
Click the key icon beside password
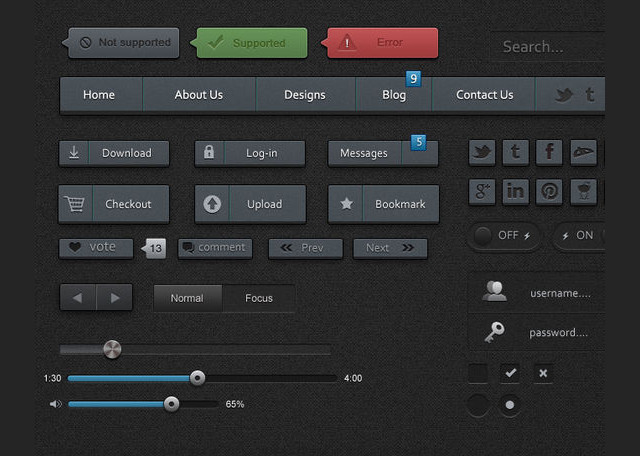point(494,332)
